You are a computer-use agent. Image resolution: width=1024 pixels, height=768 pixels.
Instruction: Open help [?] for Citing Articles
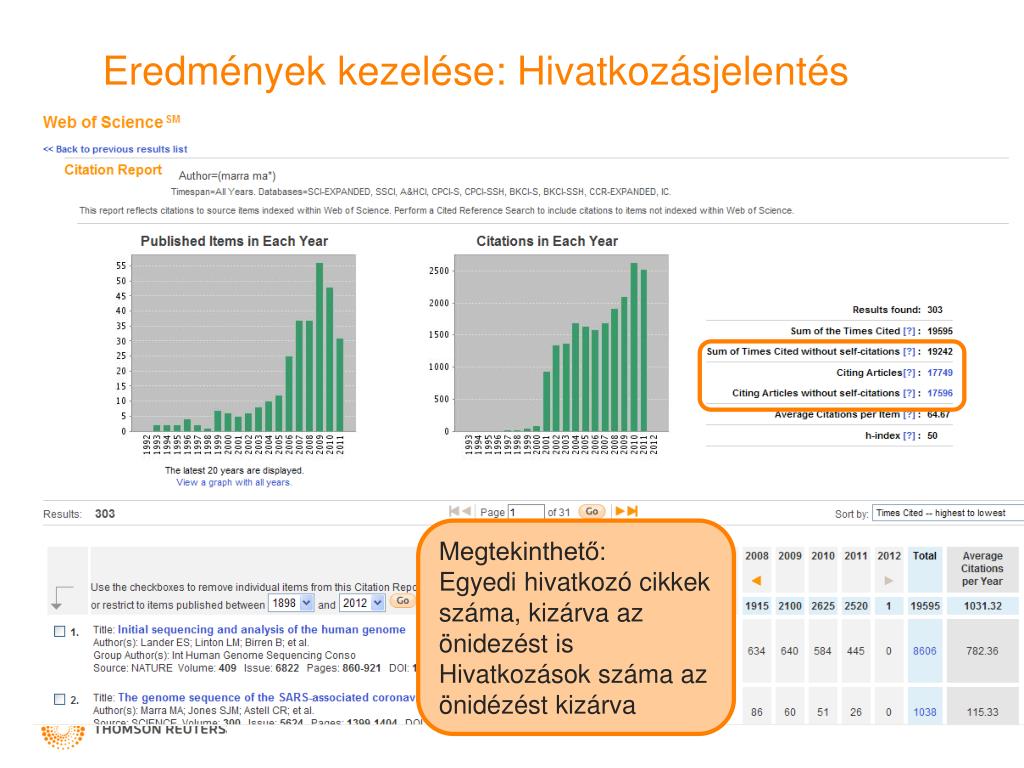pos(909,373)
